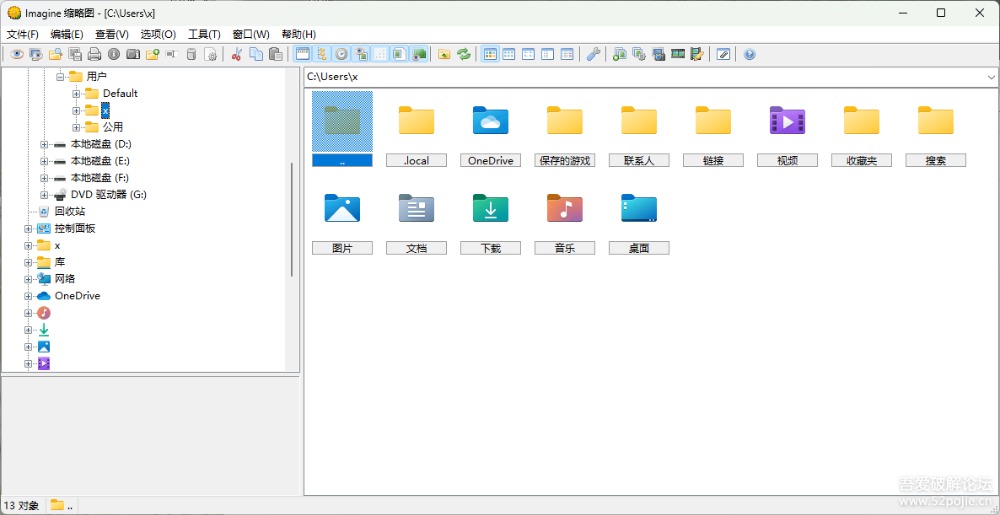Click the green refresh arrows icon
This screenshot has width=1000, height=515.
pos(464,54)
